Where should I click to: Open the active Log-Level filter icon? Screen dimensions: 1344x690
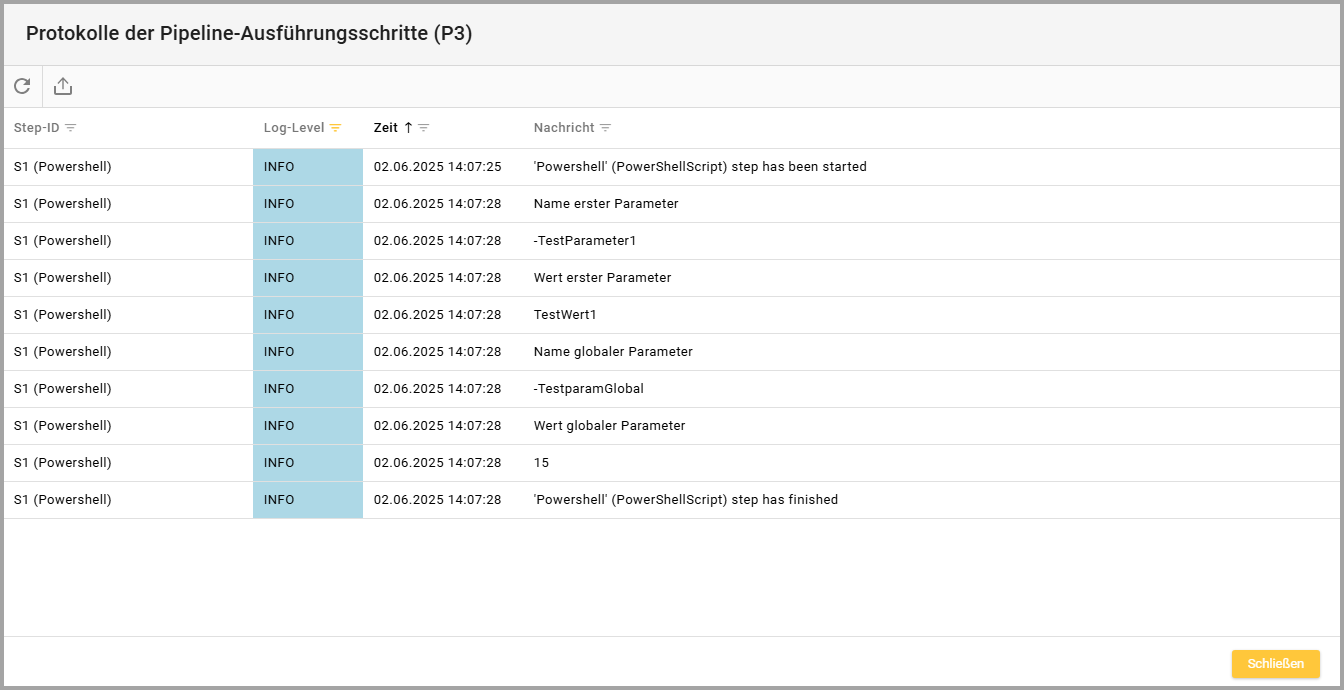(x=336, y=128)
